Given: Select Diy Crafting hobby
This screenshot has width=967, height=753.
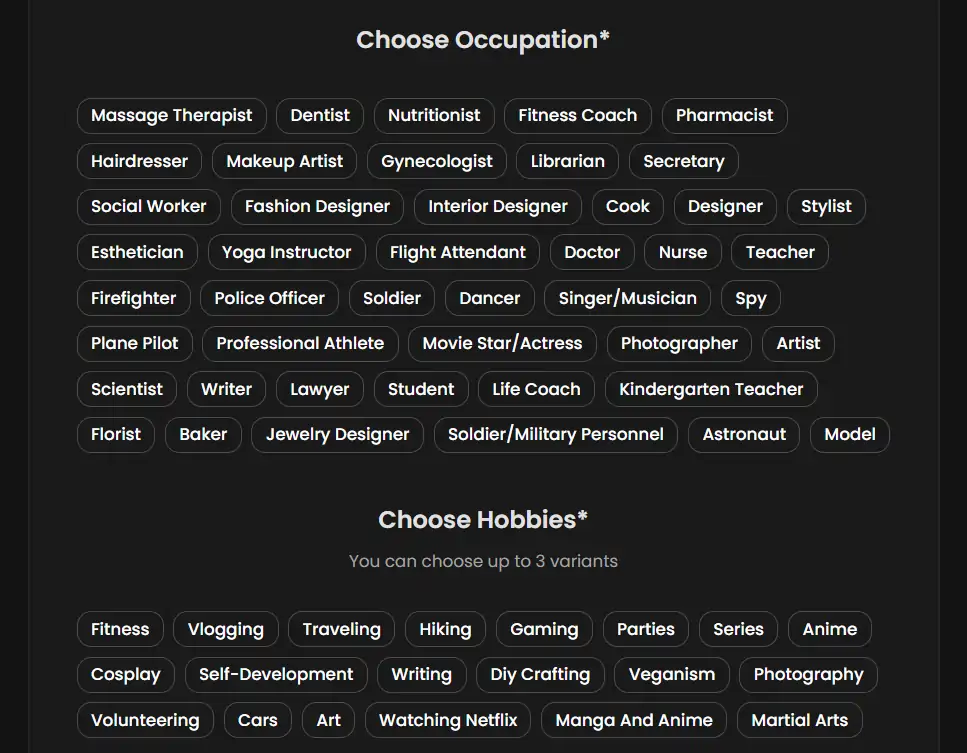Looking at the screenshot, I should (x=540, y=675).
